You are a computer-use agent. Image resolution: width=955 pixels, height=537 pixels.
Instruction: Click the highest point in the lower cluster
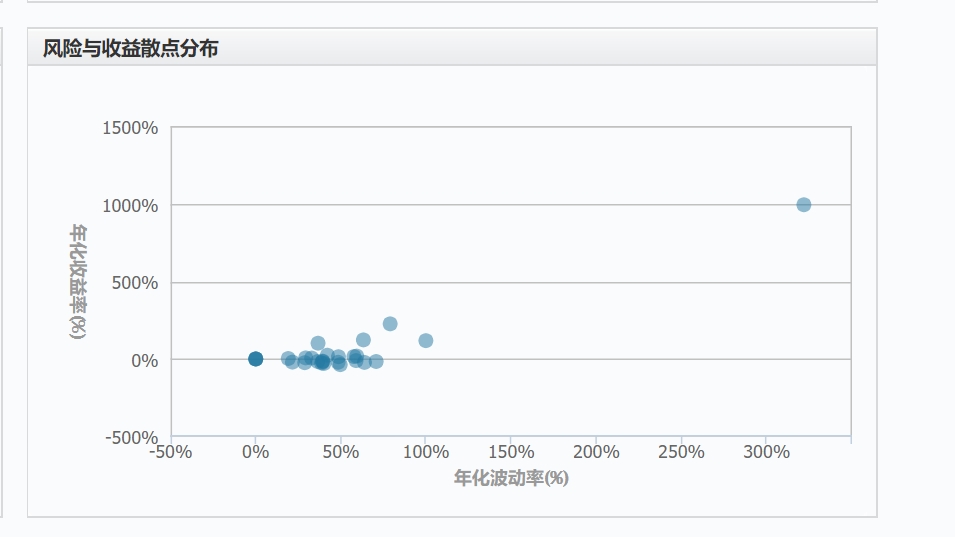[390, 324]
